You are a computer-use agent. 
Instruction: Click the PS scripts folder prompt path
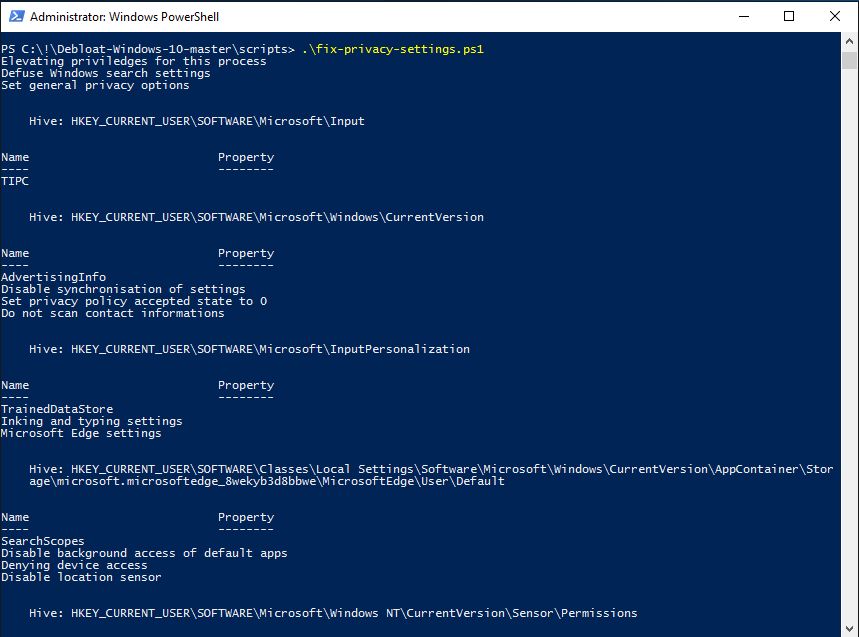[148, 49]
